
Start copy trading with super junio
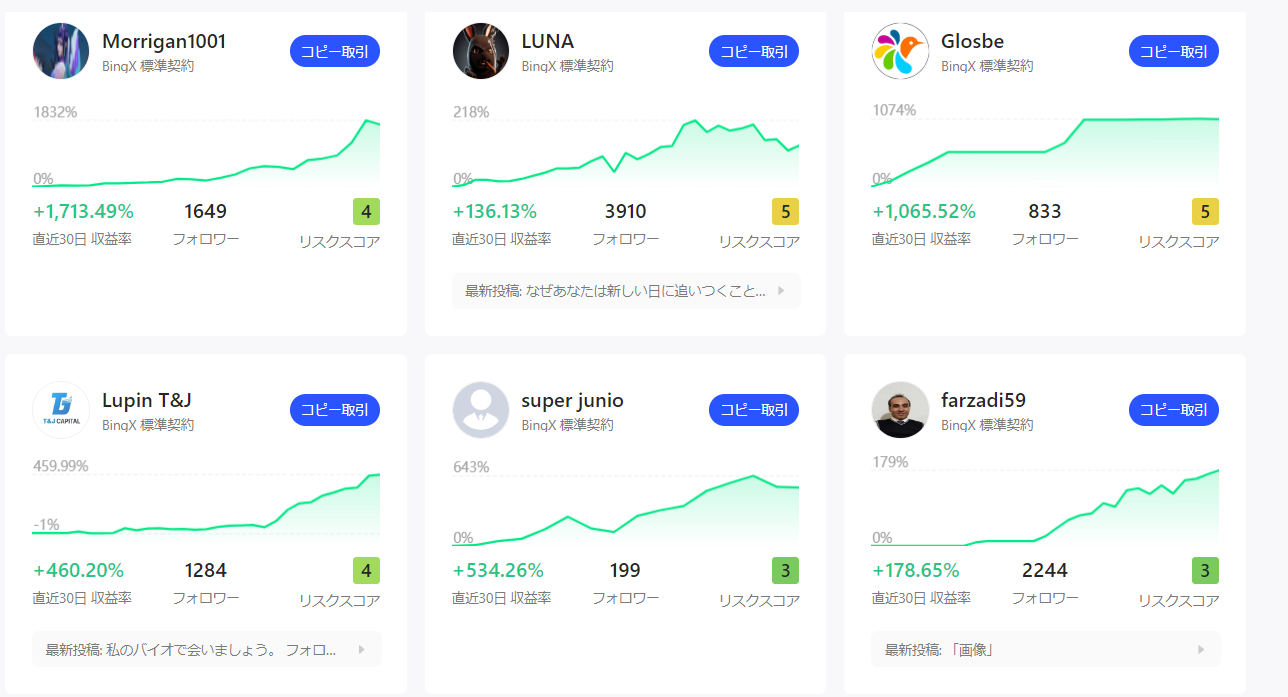pos(754,410)
